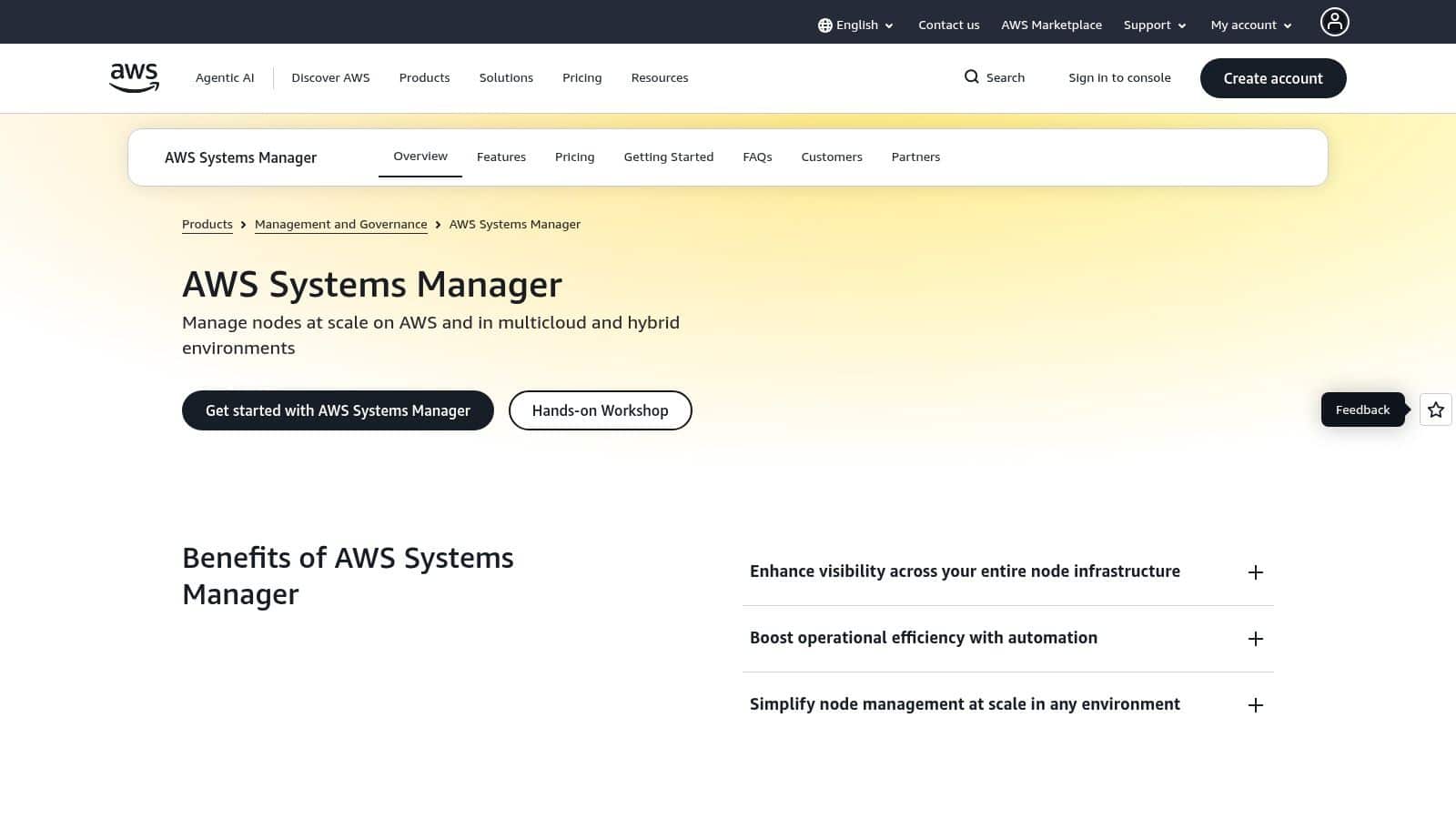Click the globe language icon

pos(824,25)
